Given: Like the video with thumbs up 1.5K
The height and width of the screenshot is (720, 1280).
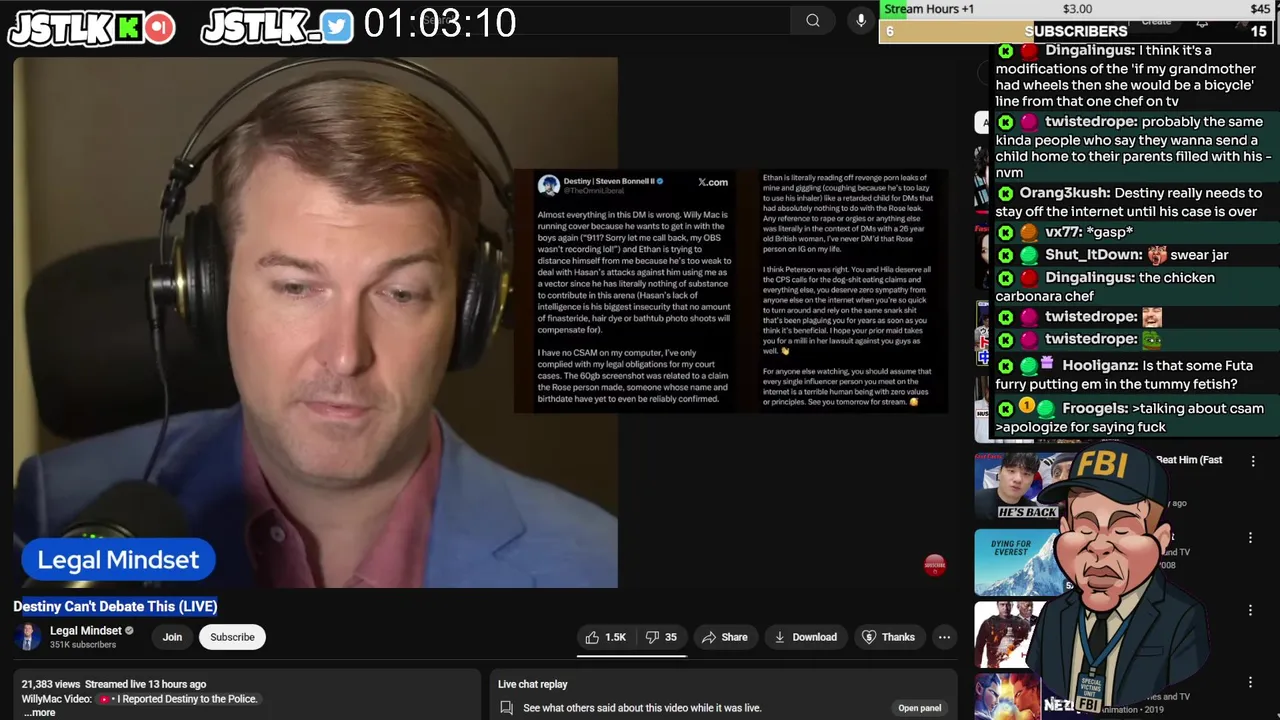Looking at the screenshot, I should coord(606,637).
